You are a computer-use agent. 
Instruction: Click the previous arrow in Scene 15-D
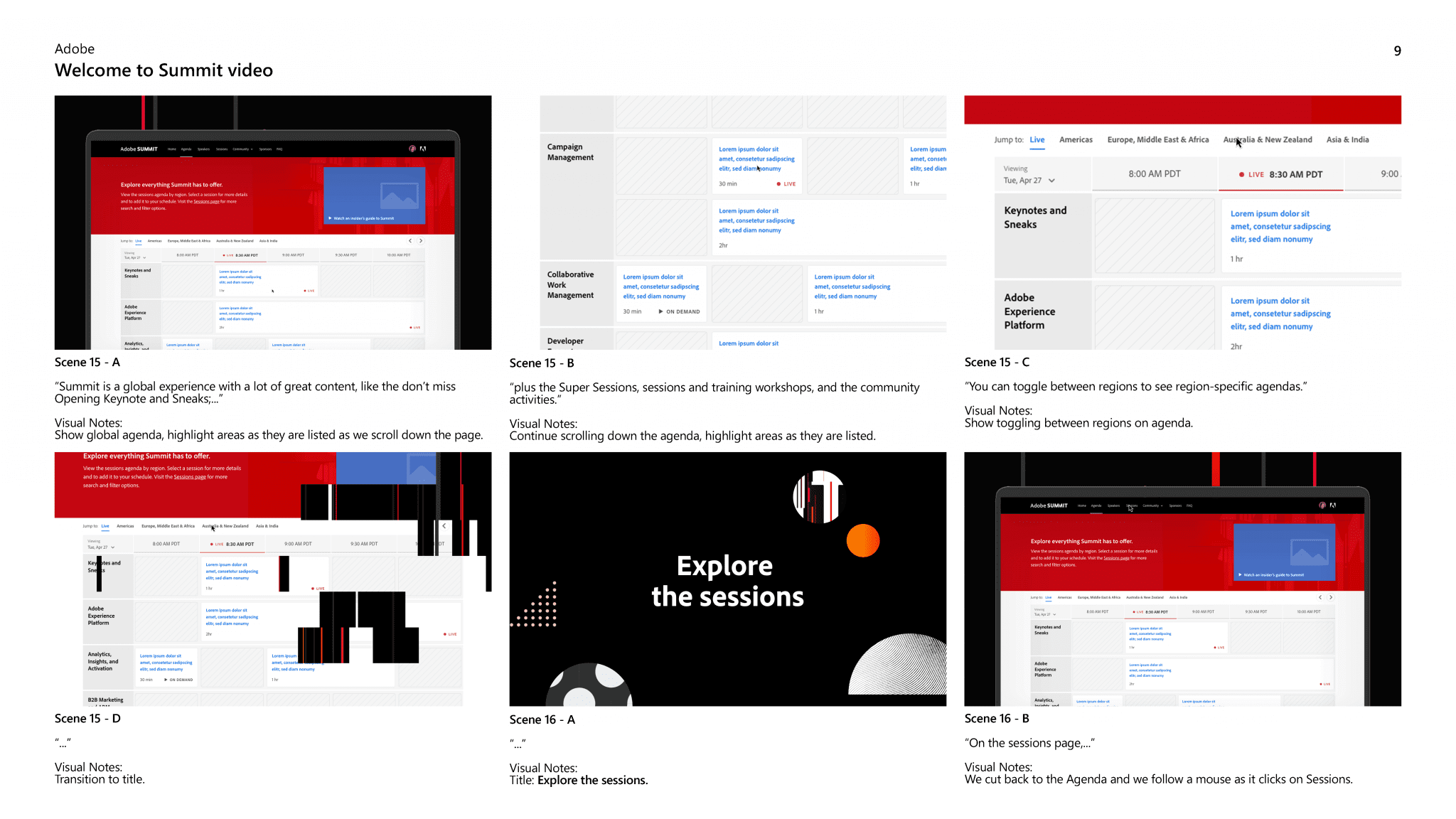444,526
